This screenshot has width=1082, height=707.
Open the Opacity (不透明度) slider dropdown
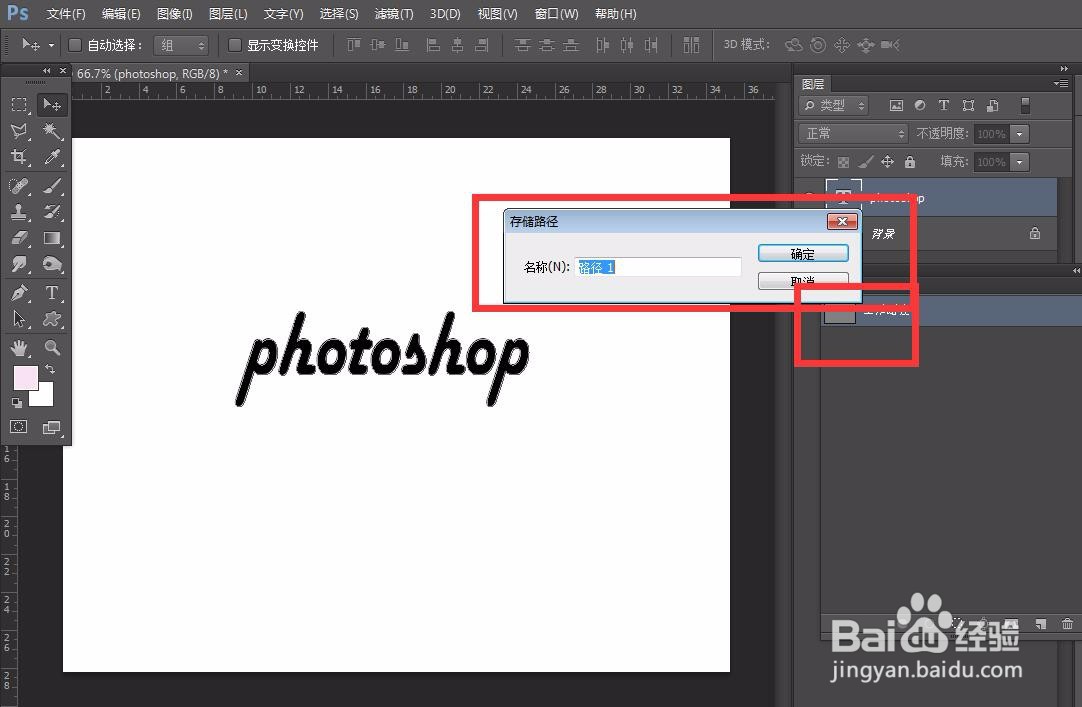click(1019, 134)
